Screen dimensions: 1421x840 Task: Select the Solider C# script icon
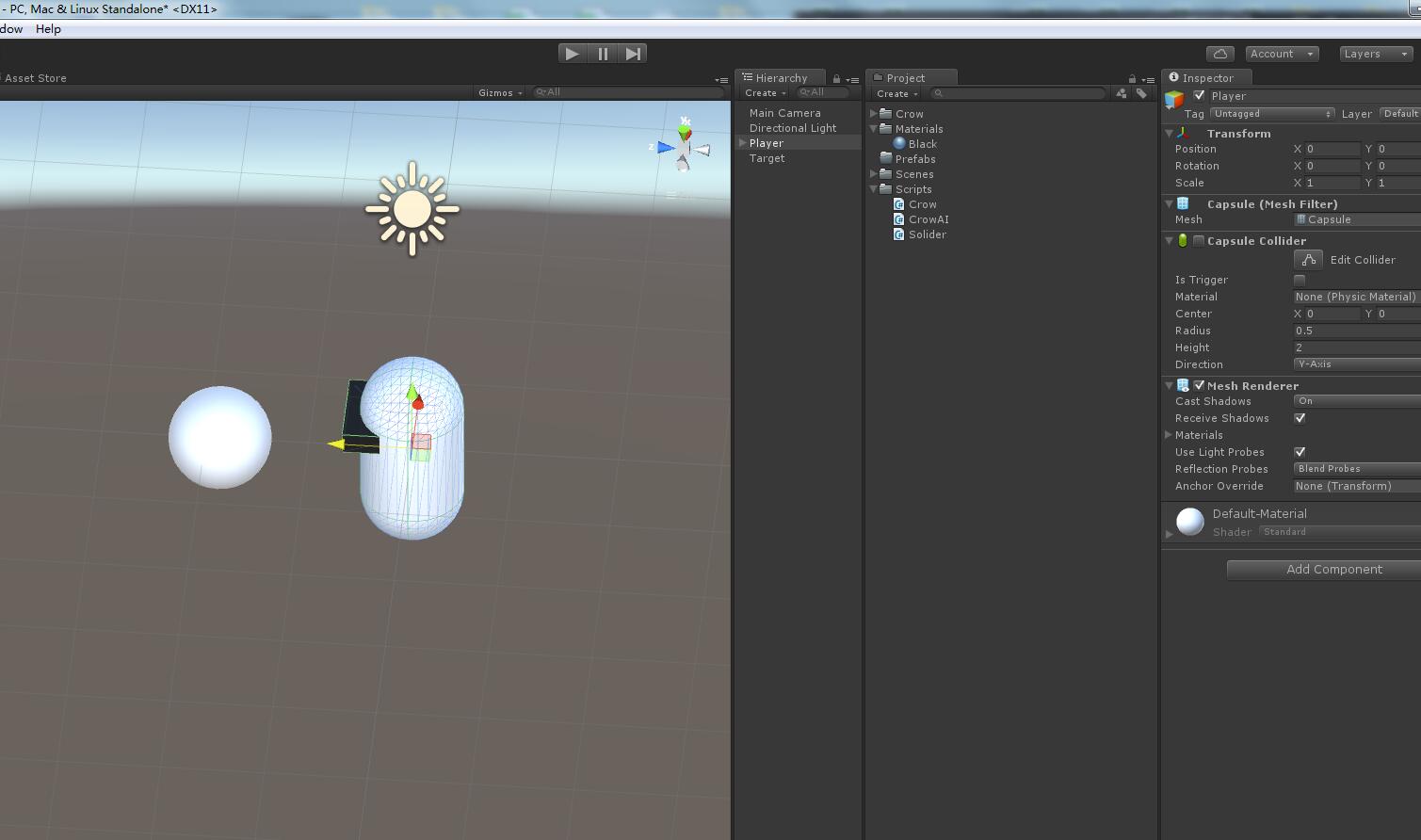[899, 234]
